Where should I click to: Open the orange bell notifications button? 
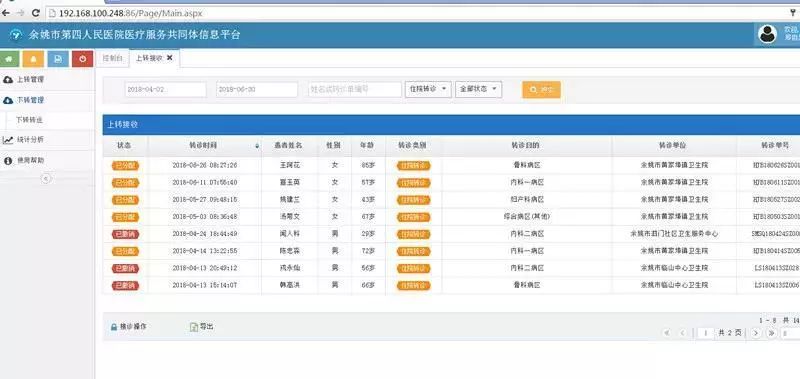pos(33,59)
